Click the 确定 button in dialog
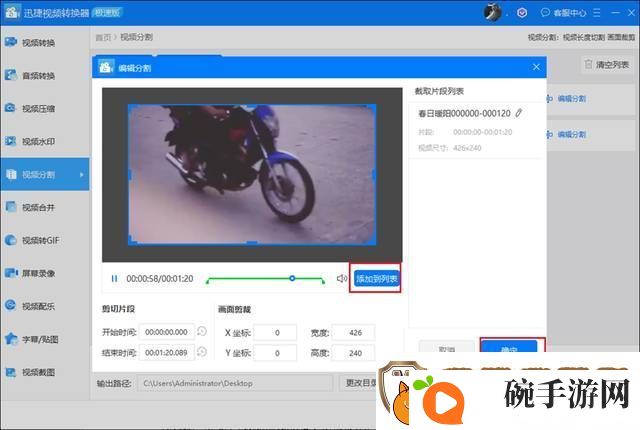 (509, 347)
